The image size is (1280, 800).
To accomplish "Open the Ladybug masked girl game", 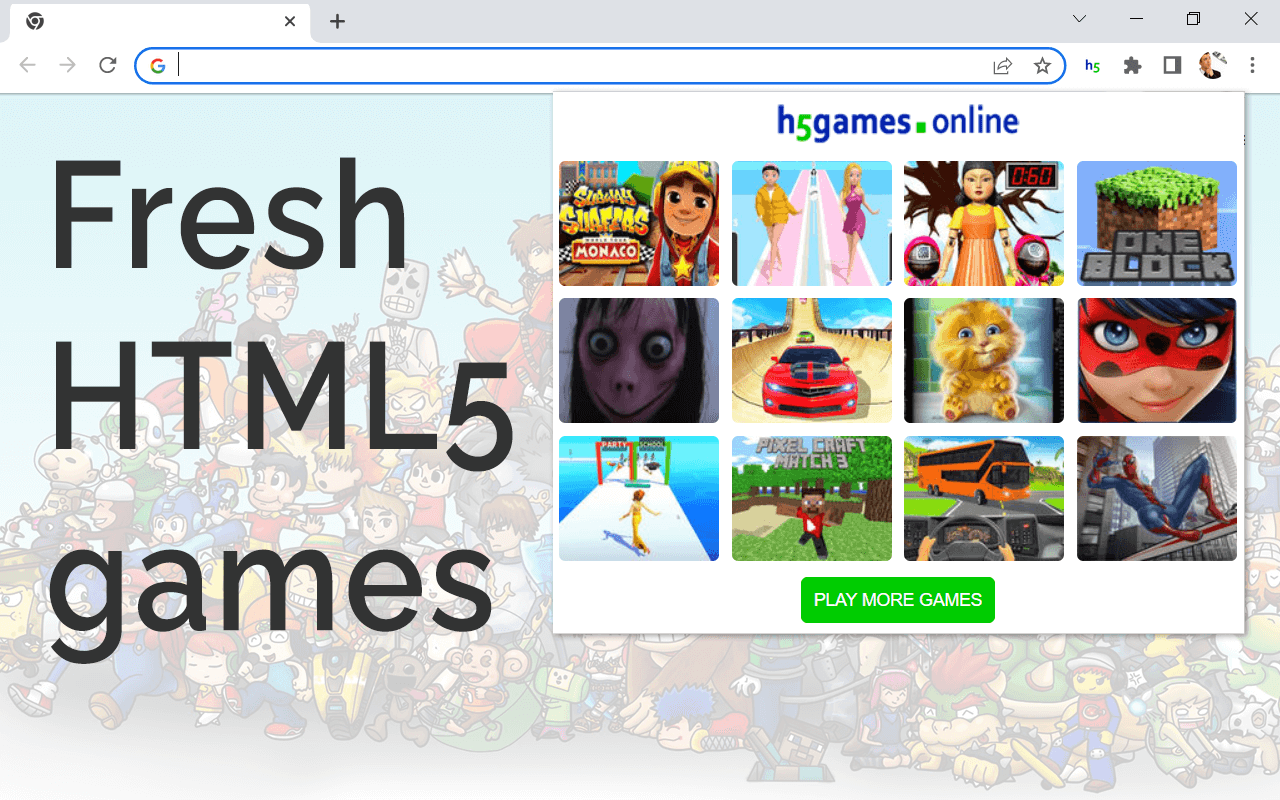I will click(x=1157, y=360).
